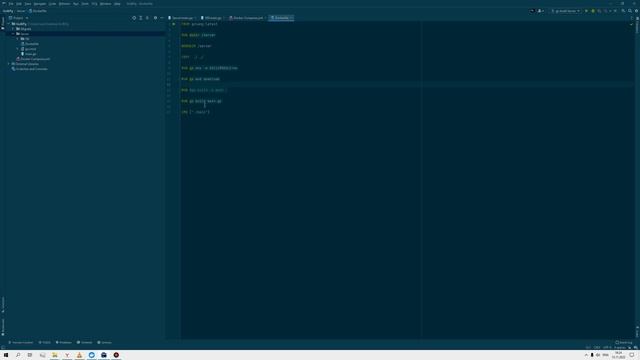Toggle the Bookmarks sidebar tab above the status bar

[3, 327]
